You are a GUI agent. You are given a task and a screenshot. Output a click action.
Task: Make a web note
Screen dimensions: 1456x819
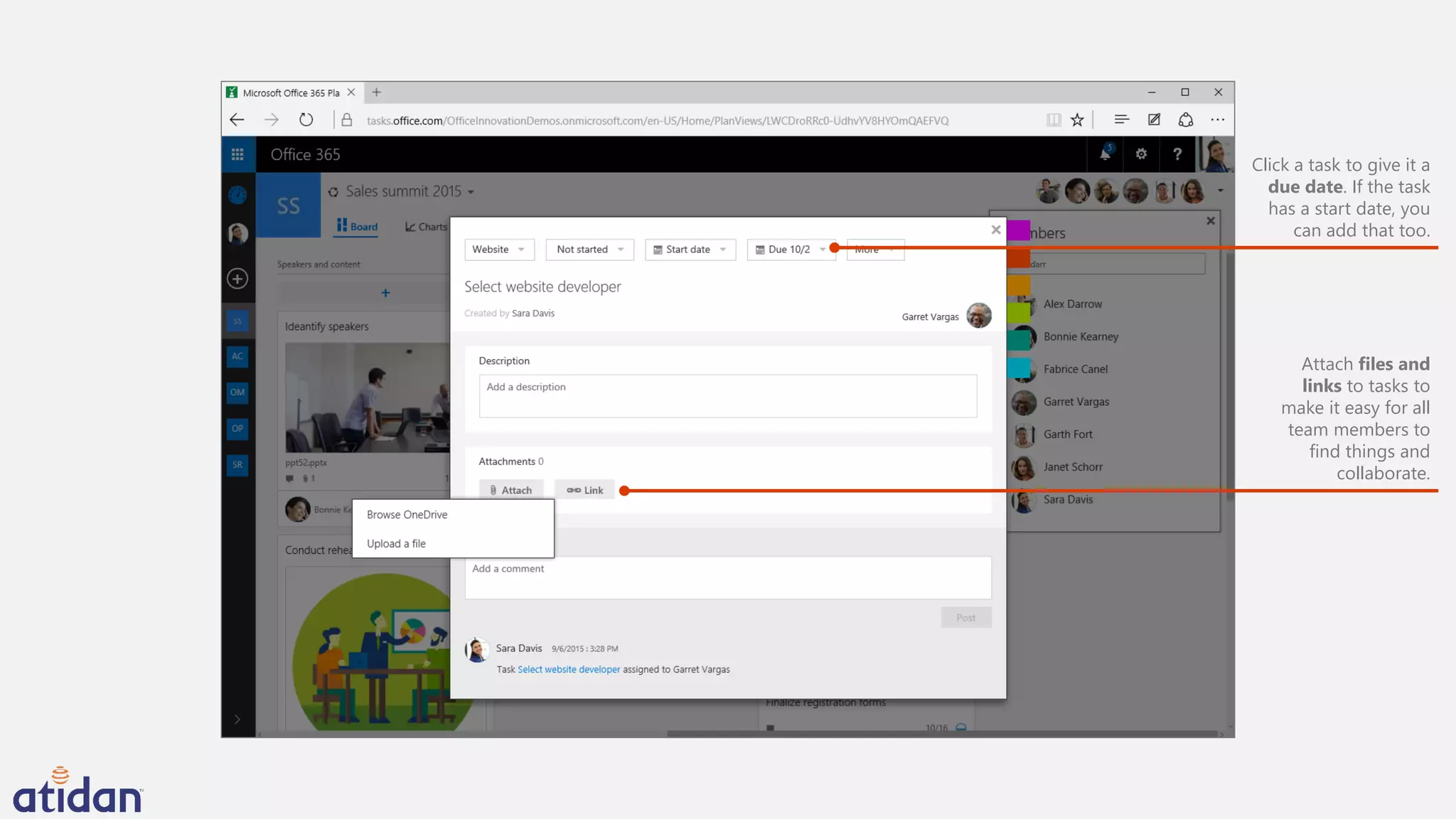click(x=1154, y=120)
